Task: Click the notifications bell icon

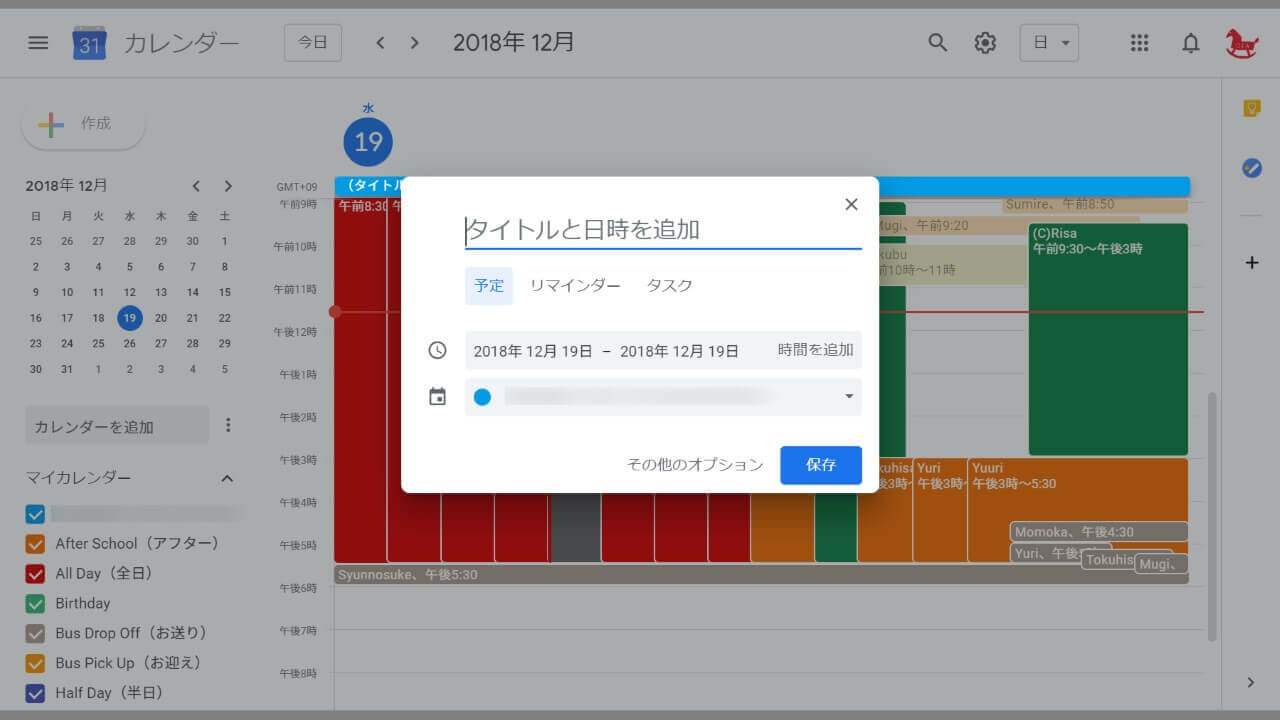Action: 1190,43
